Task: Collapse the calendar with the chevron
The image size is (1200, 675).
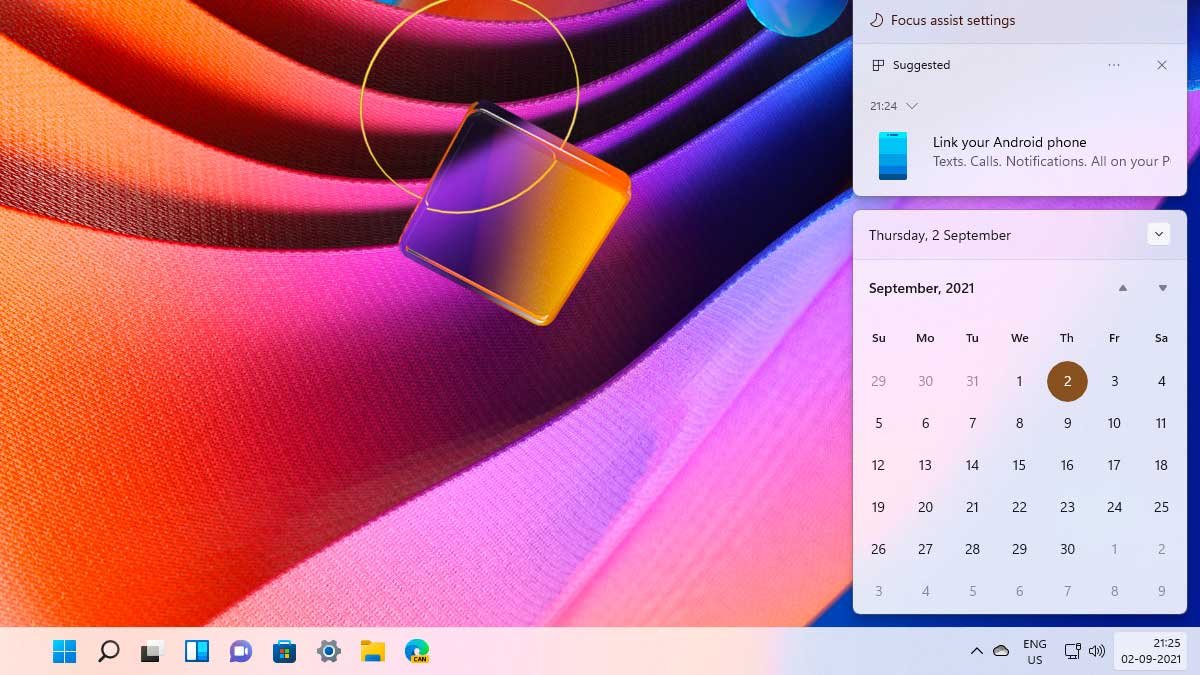Action: [x=1158, y=233]
